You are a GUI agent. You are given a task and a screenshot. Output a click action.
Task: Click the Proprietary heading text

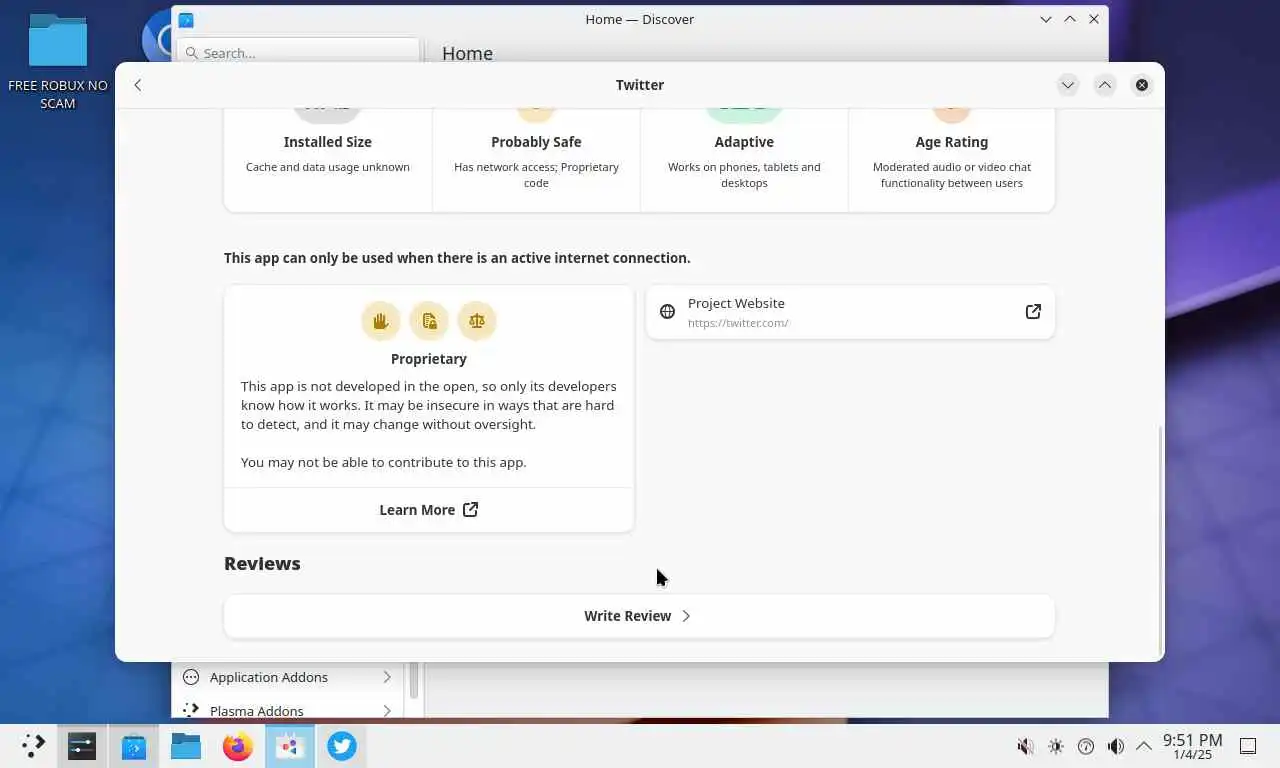point(429,359)
